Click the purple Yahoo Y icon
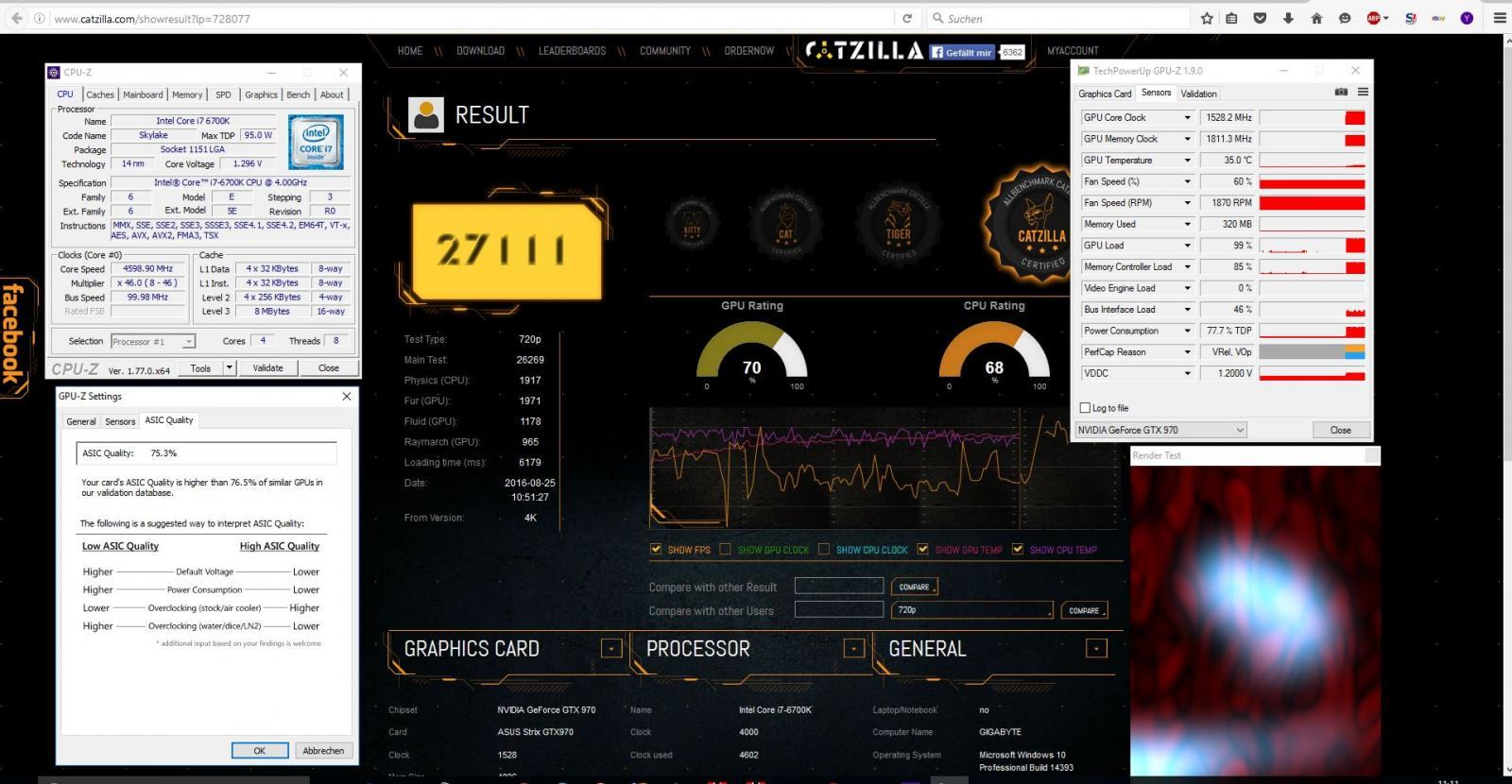The image size is (1512, 784). pyautogui.click(x=1467, y=18)
